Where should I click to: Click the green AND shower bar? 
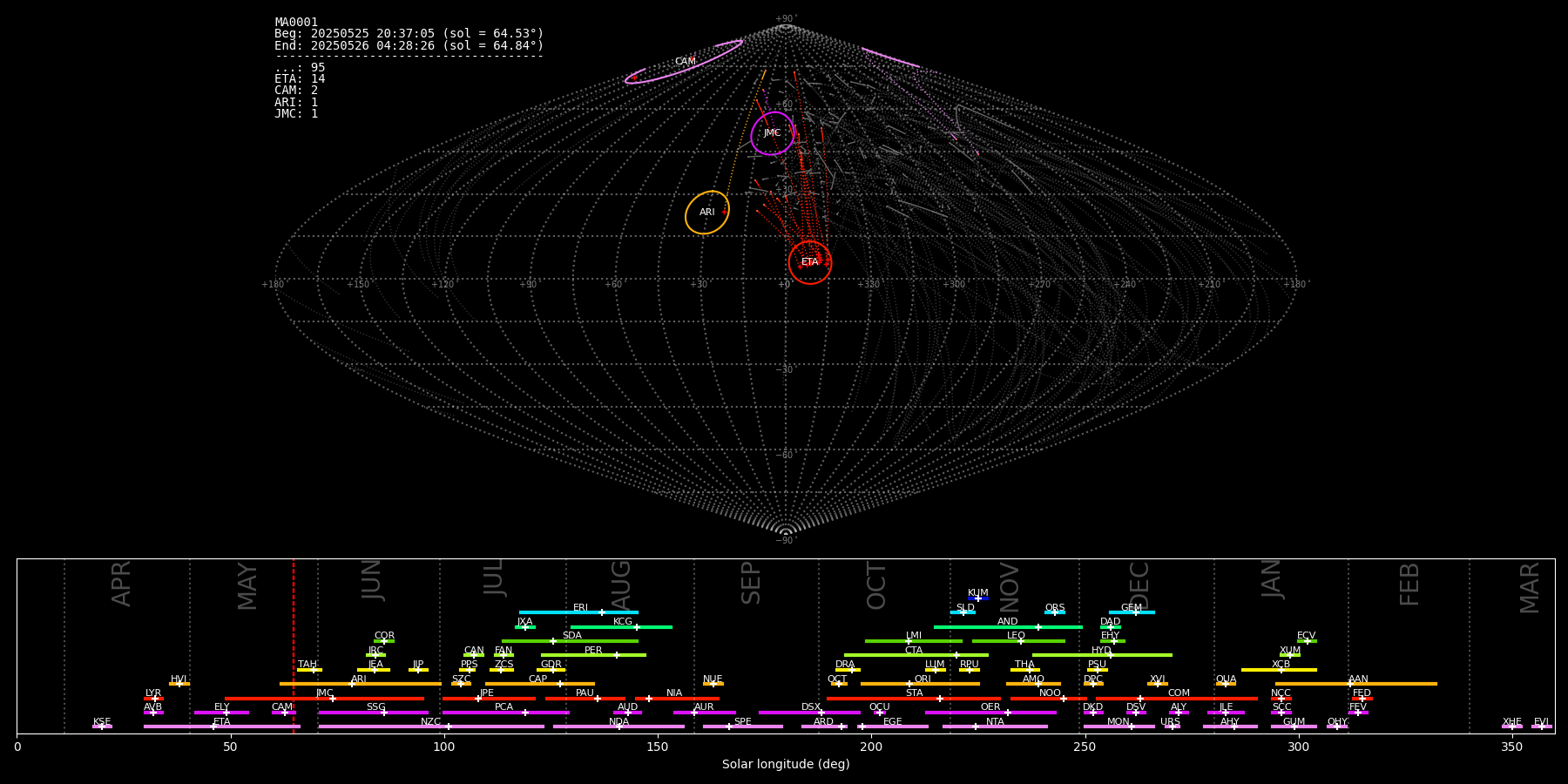[x=1008, y=626]
